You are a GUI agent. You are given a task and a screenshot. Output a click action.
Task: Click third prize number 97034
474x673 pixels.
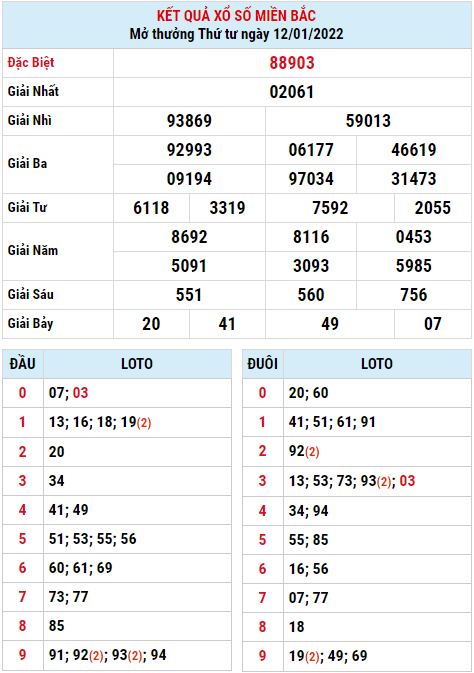coord(311,179)
